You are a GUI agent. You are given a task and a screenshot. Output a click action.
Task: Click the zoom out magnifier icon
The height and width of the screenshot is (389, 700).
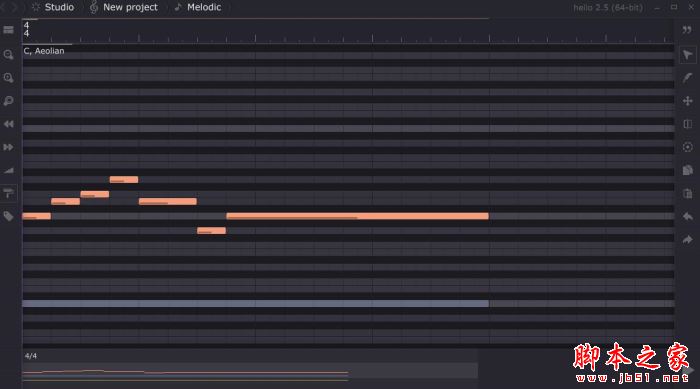[8, 55]
